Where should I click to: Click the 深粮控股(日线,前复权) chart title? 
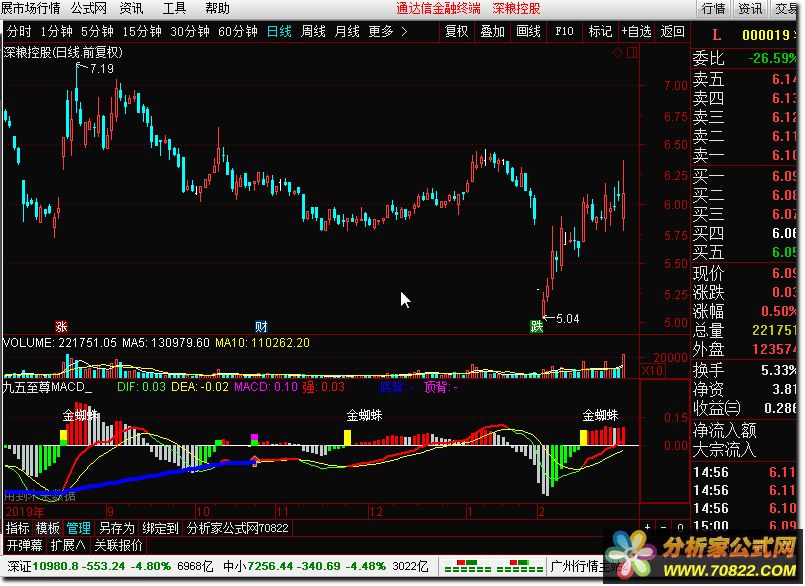click(63, 52)
